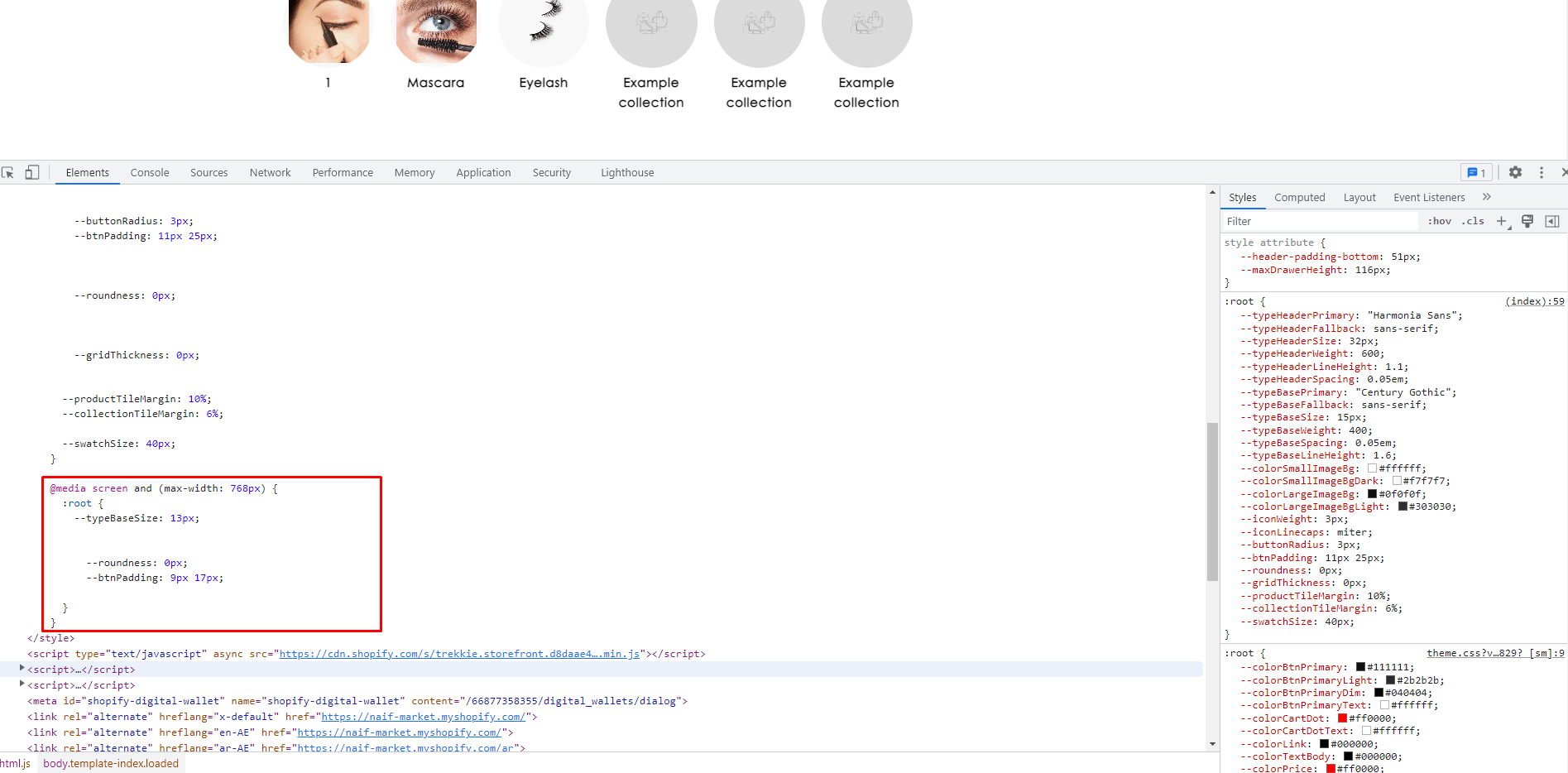
Task: Click the Mascara collection label
Action: pos(436,83)
